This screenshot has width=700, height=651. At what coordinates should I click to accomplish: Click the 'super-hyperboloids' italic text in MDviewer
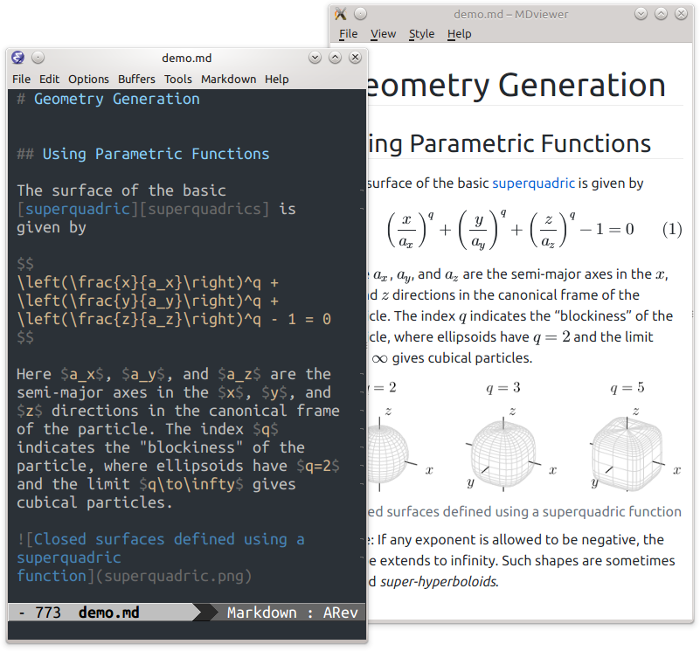coord(439,582)
